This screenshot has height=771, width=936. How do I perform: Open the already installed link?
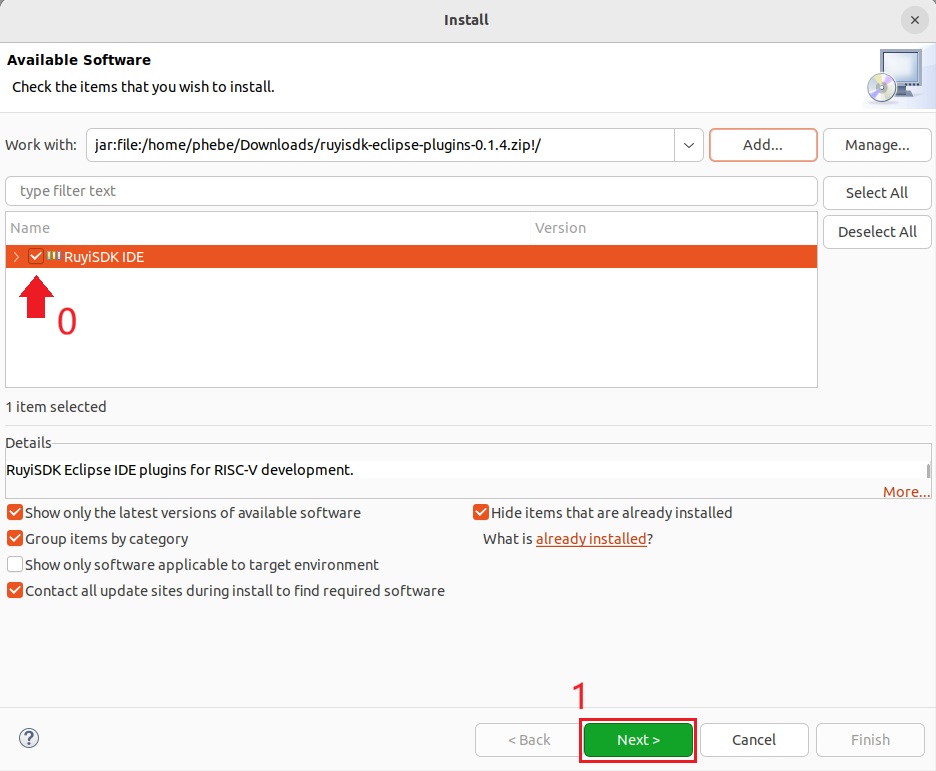point(591,539)
